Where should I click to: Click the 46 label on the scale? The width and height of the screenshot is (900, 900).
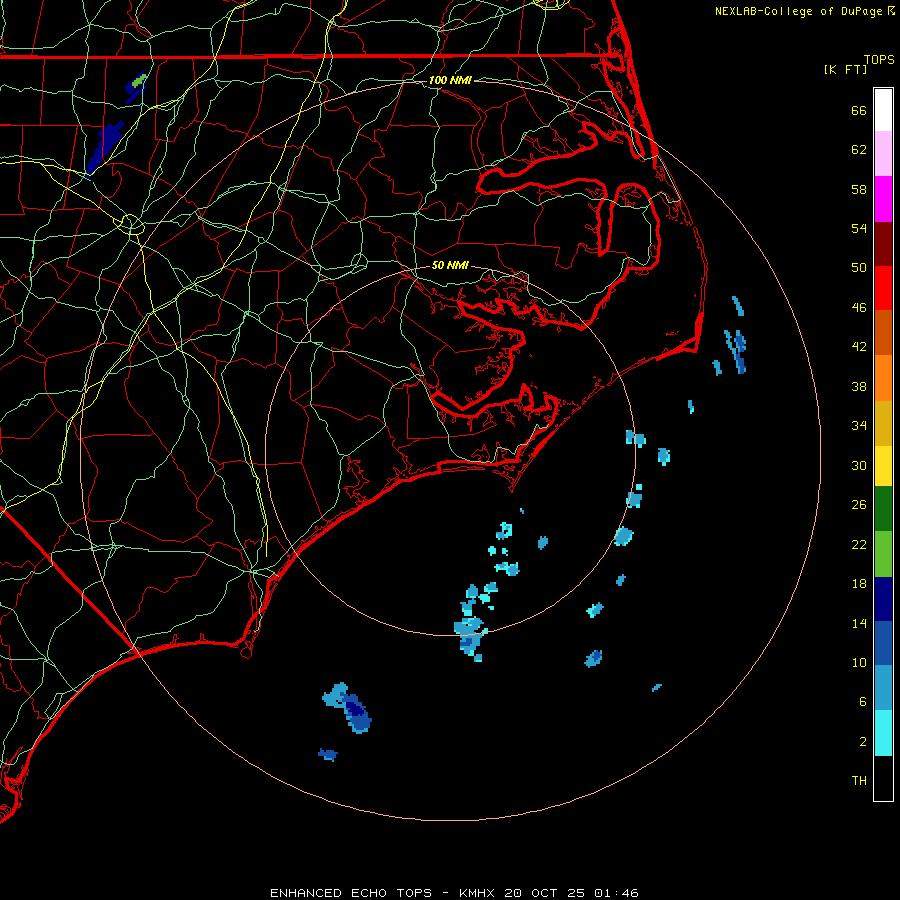coord(859,308)
